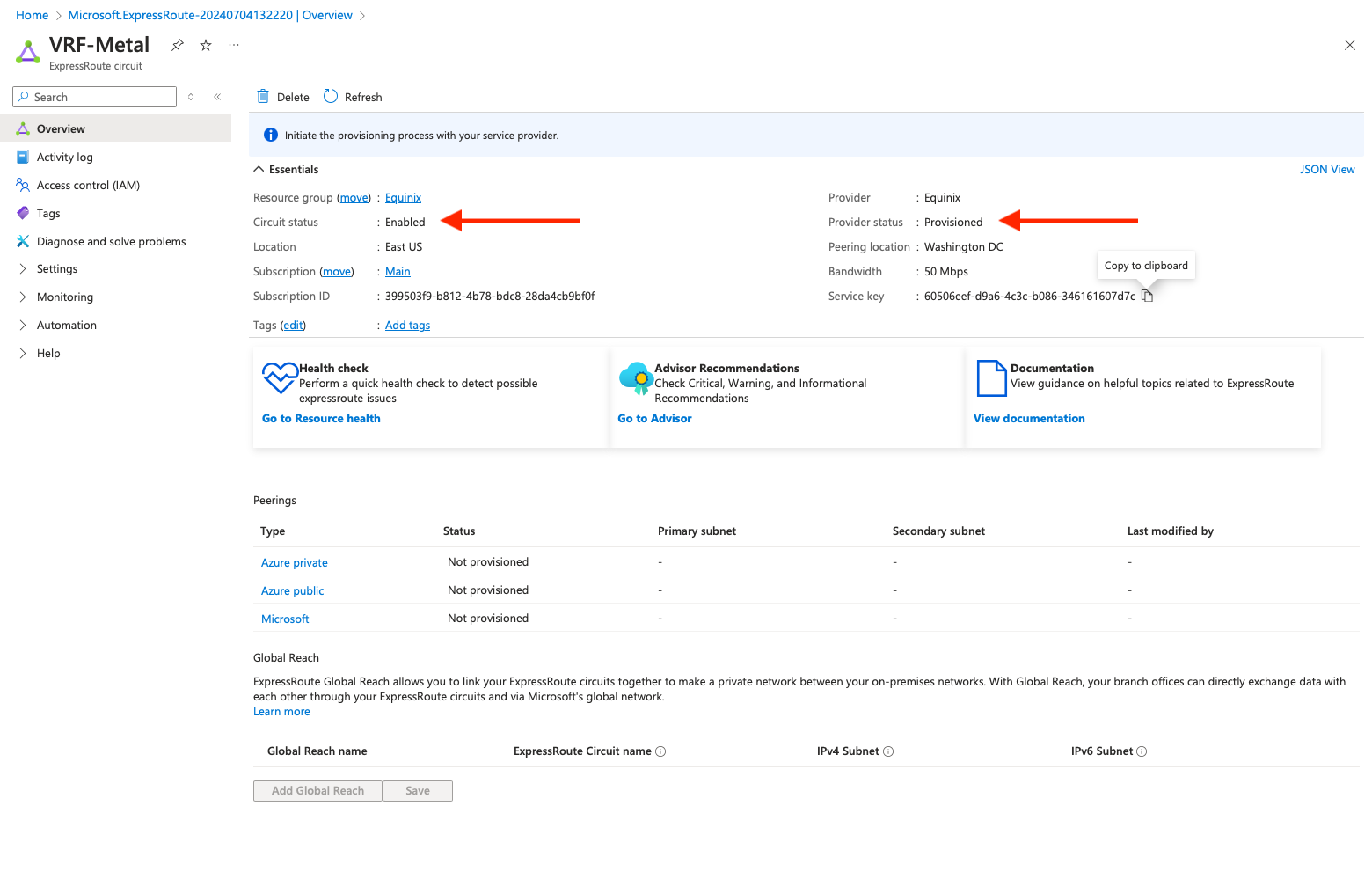Click the Provider status value Provisioned
The image size is (1372, 872).
[953, 222]
